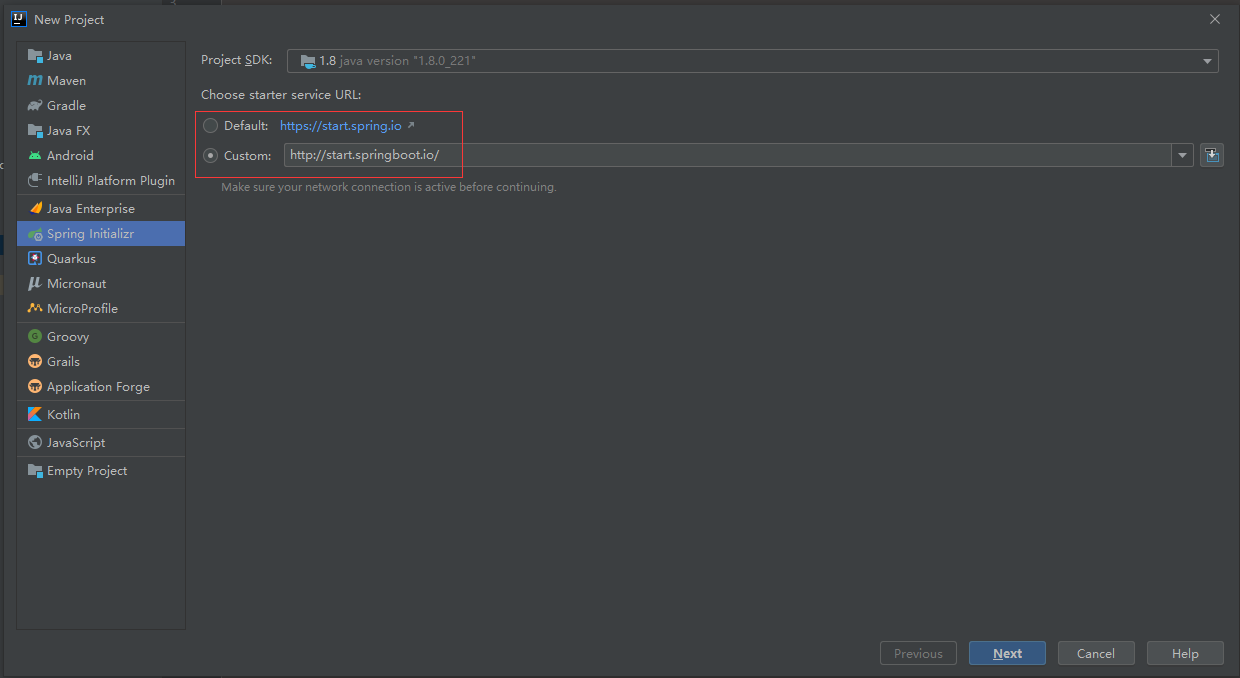Image resolution: width=1240 pixels, height=678 pixels.
Task: Open the Project SDK dropdown
Action: (753, 61)
